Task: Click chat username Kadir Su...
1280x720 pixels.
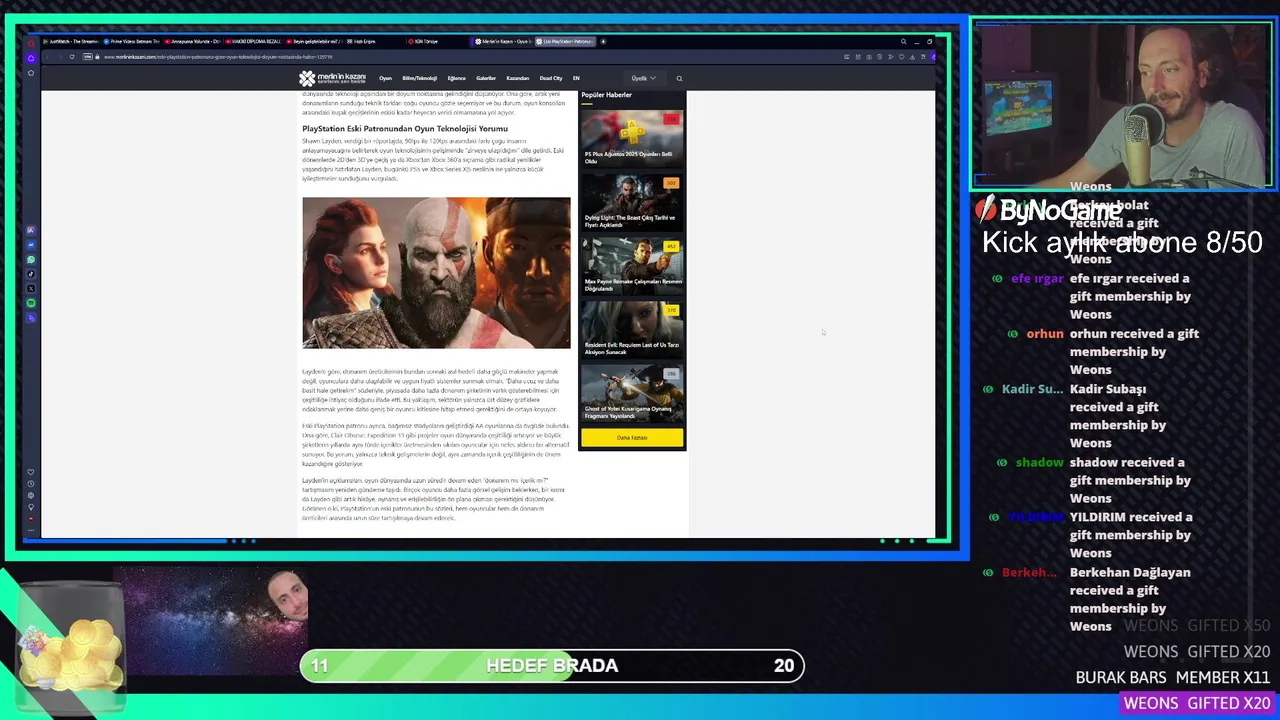Action: pyautogui.click(x=1032, y=389)
